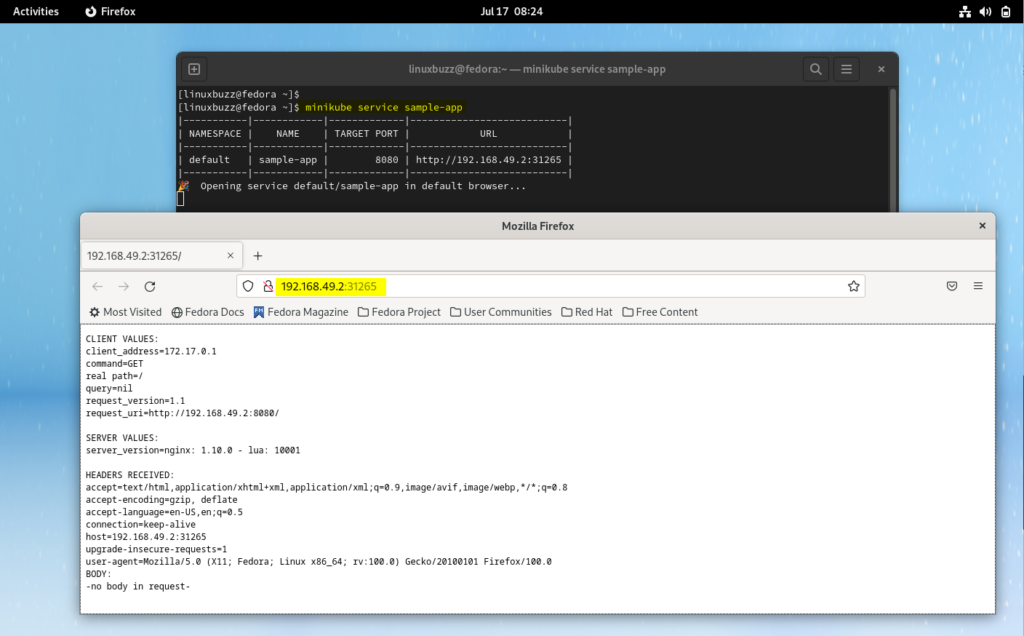Image resolution: width=1024 pixels, height=636 pixels.
Task: Close the Mozilla Firefox window
Action: [x=982, y=225]
